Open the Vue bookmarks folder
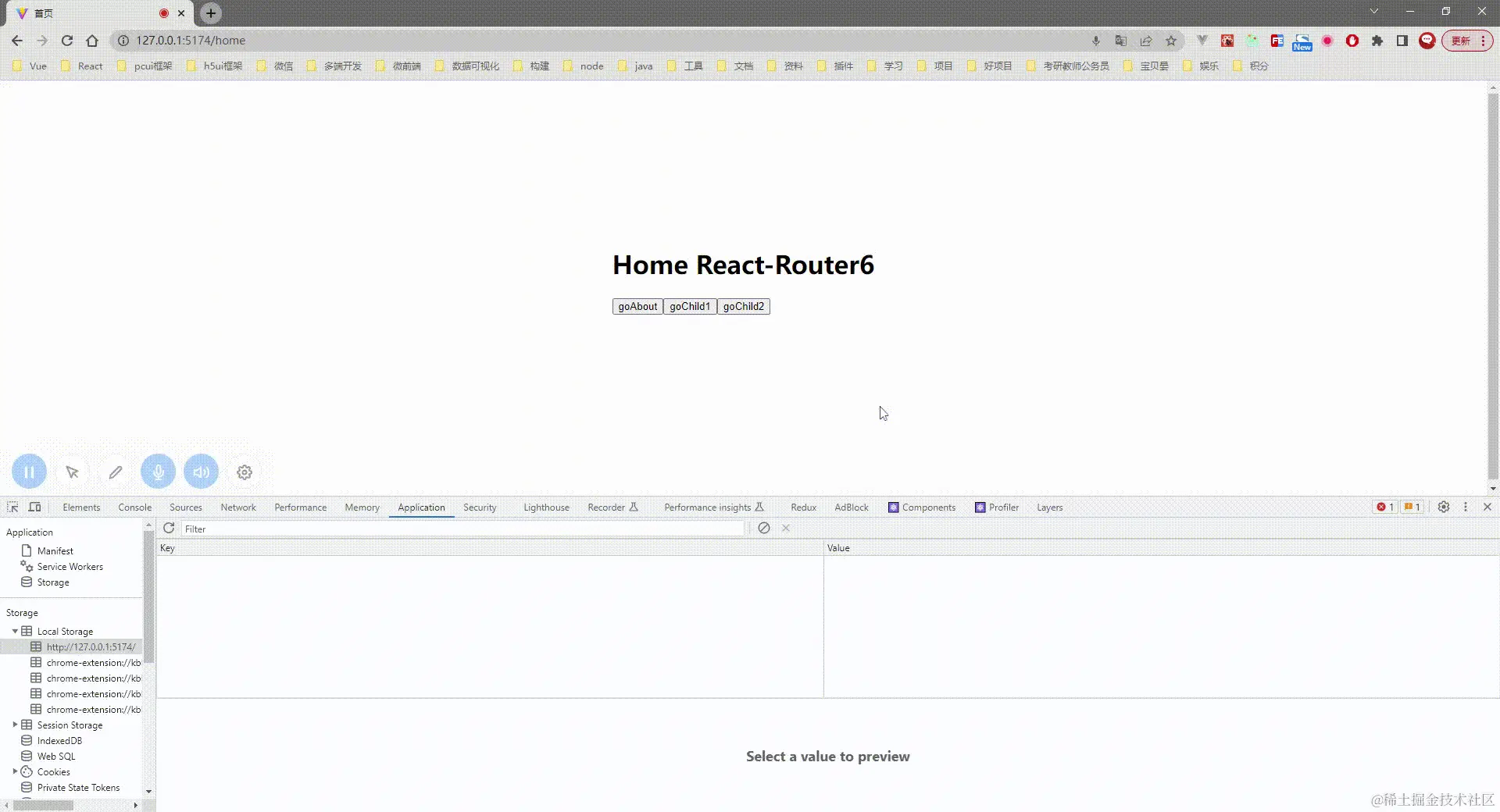Image resolution: width=1500 pixels, height=812 pixels. pyautogui.click(x=30, y=66)
